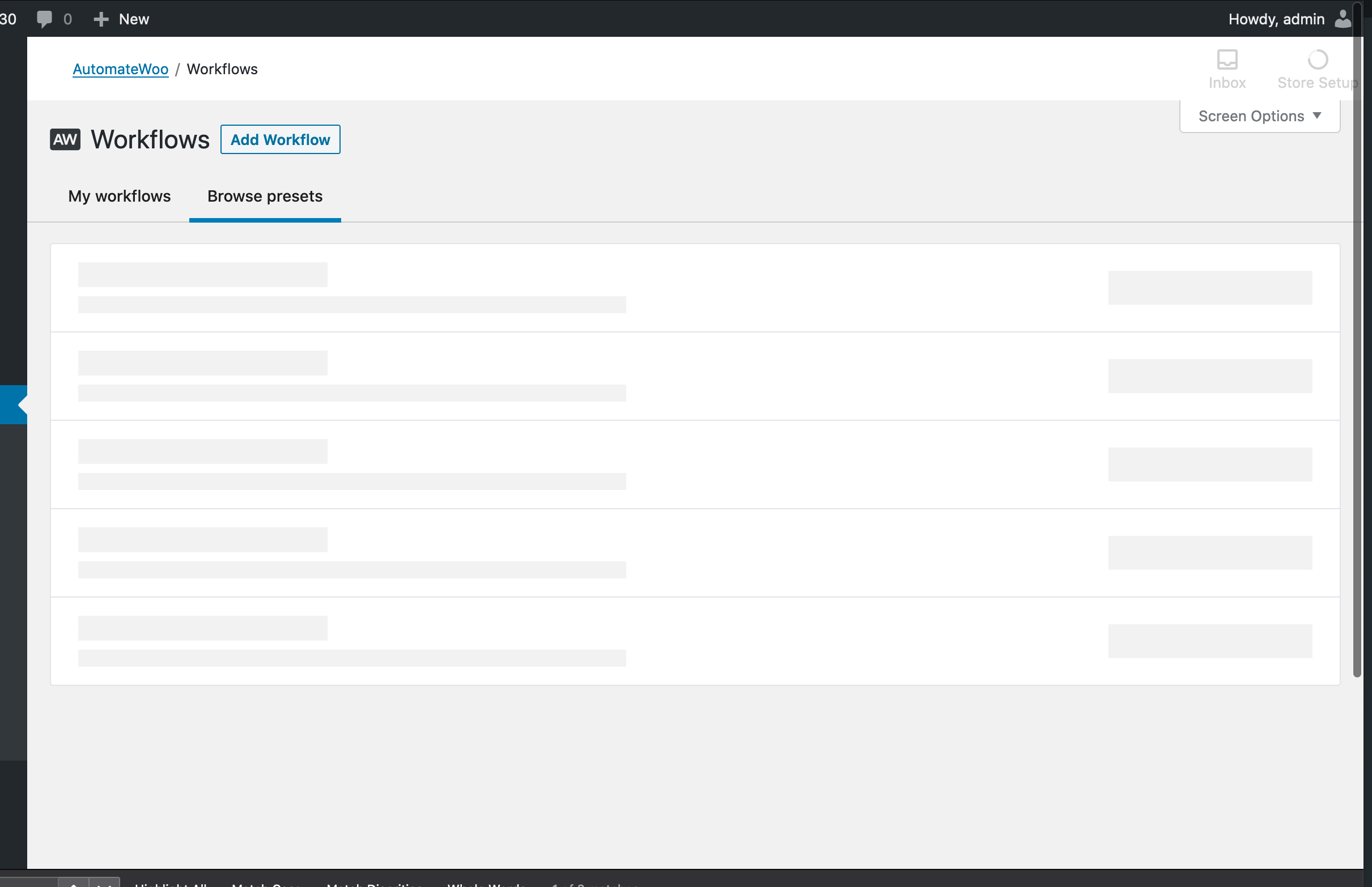Toggle Match Diacritics option
This screenshot has height=887, width=1372.
coord(373,884)
